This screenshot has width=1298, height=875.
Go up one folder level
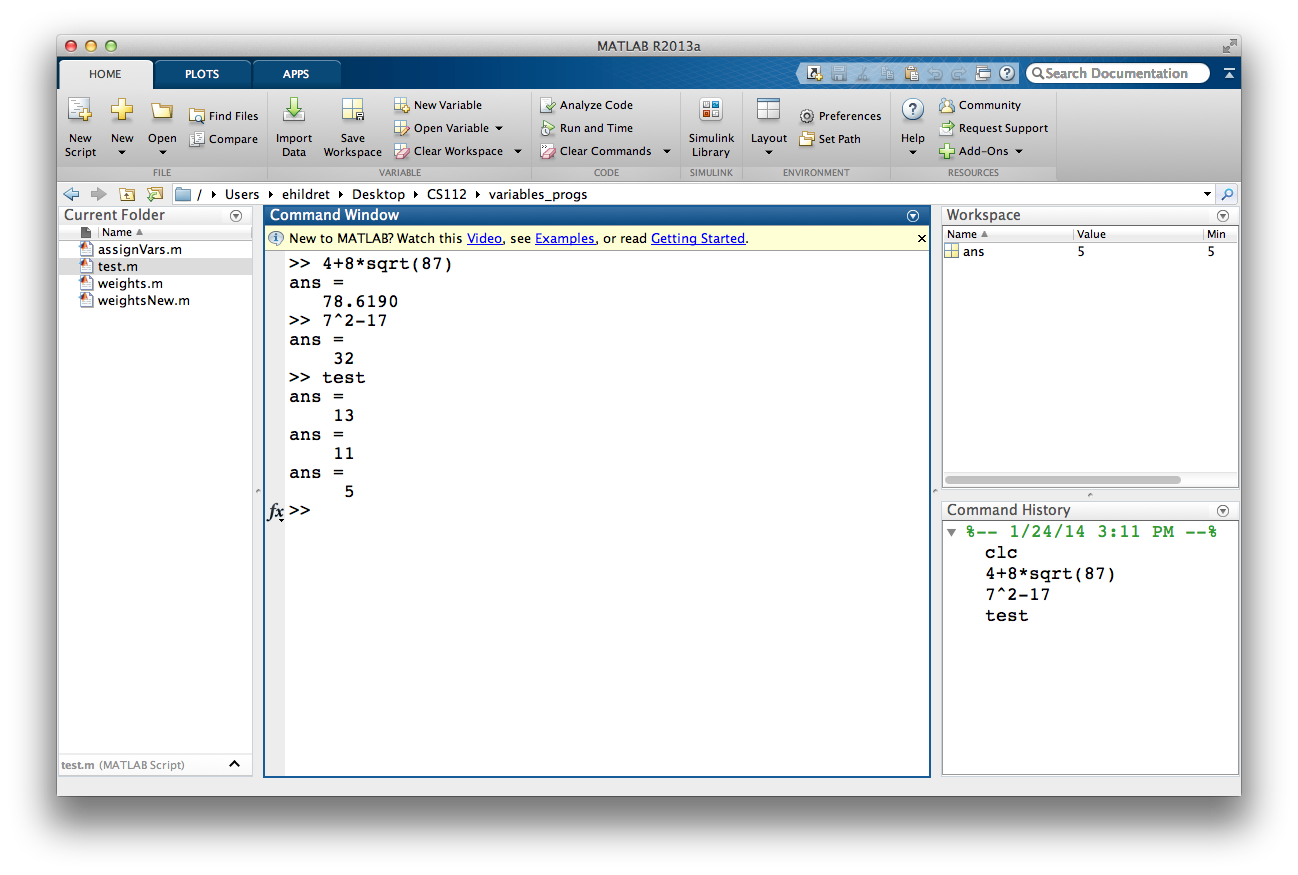click(127, 194)
